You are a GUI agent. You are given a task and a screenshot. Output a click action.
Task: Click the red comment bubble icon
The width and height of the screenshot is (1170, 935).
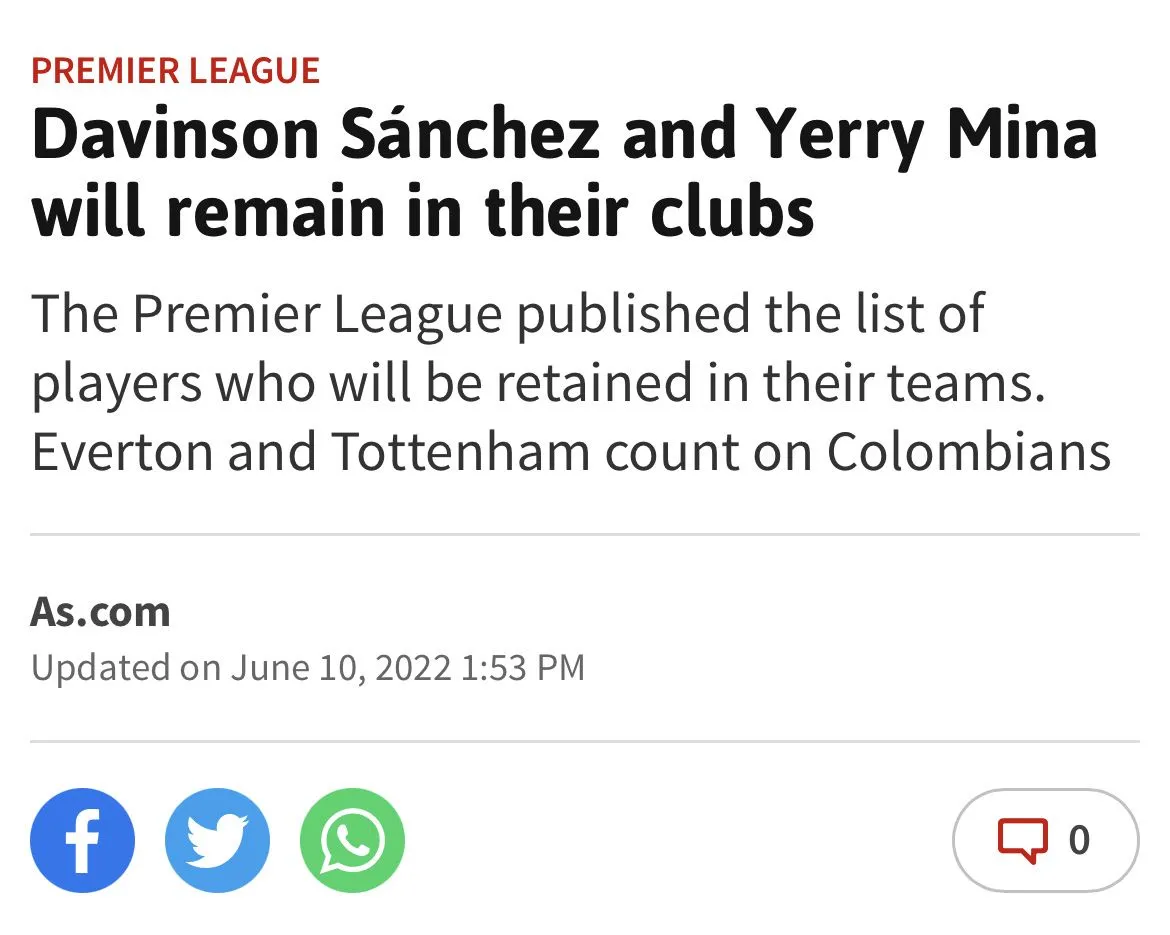[1022, 840]
